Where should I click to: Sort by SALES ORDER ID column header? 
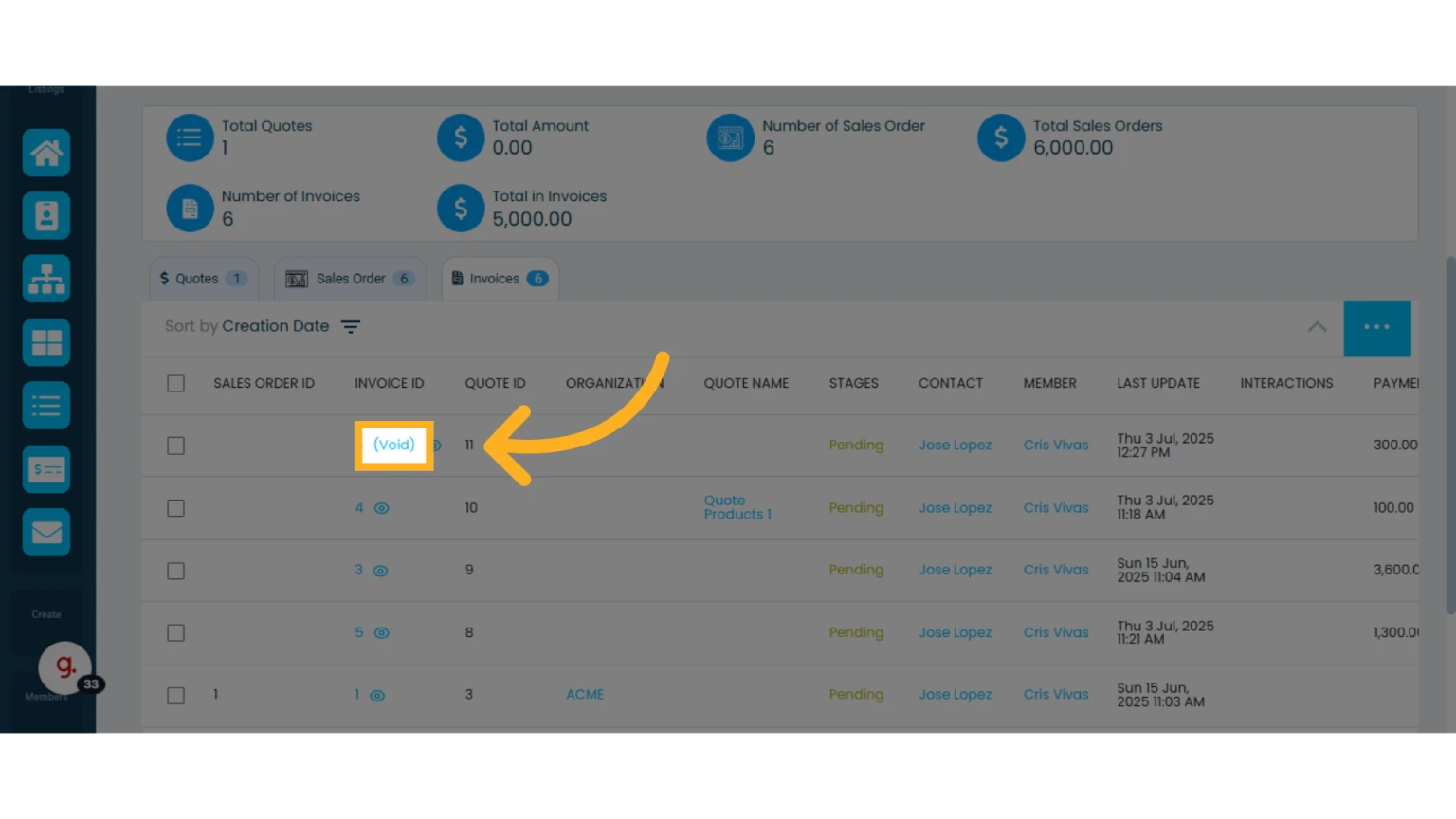(x=264, y=383)
